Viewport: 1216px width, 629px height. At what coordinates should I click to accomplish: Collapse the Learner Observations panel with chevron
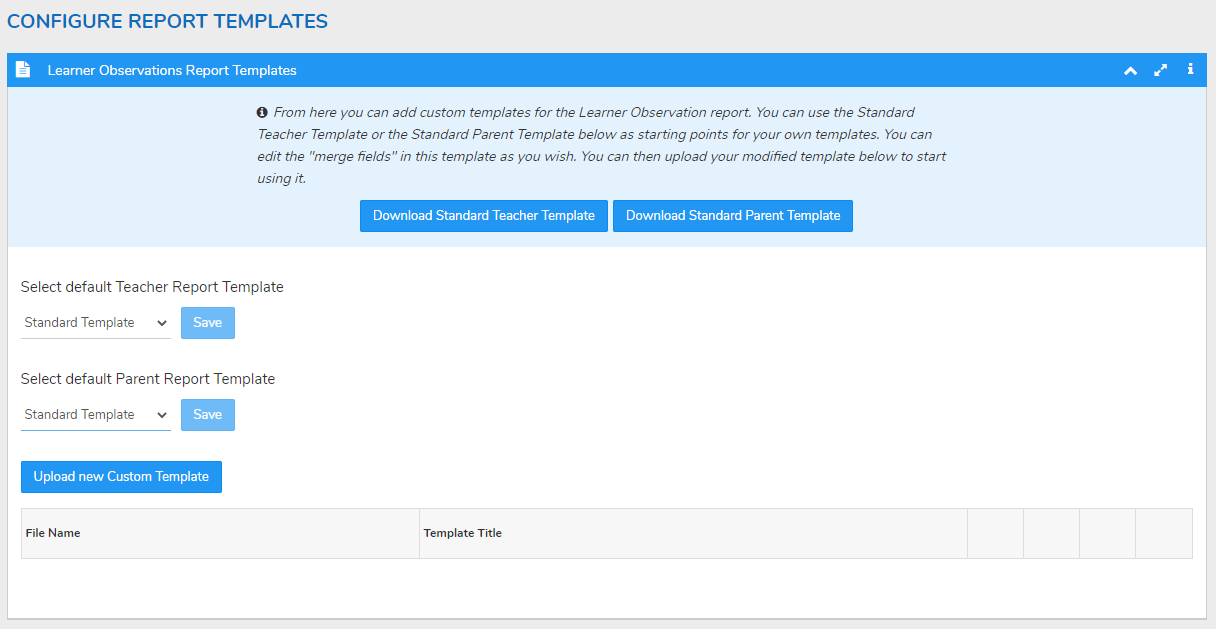coord(1131,70)
